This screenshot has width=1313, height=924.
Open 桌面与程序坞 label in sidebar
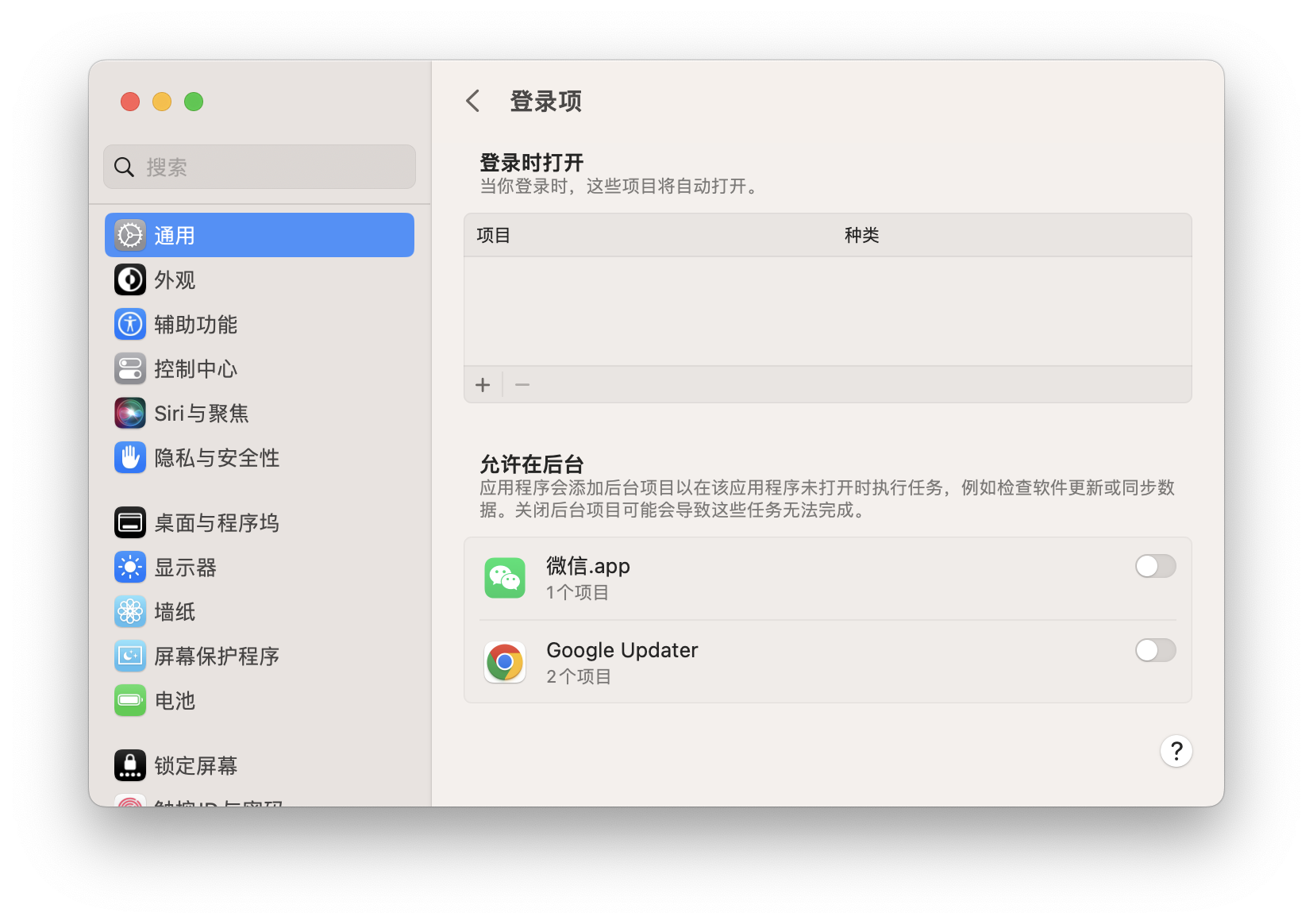coord(217,523)
